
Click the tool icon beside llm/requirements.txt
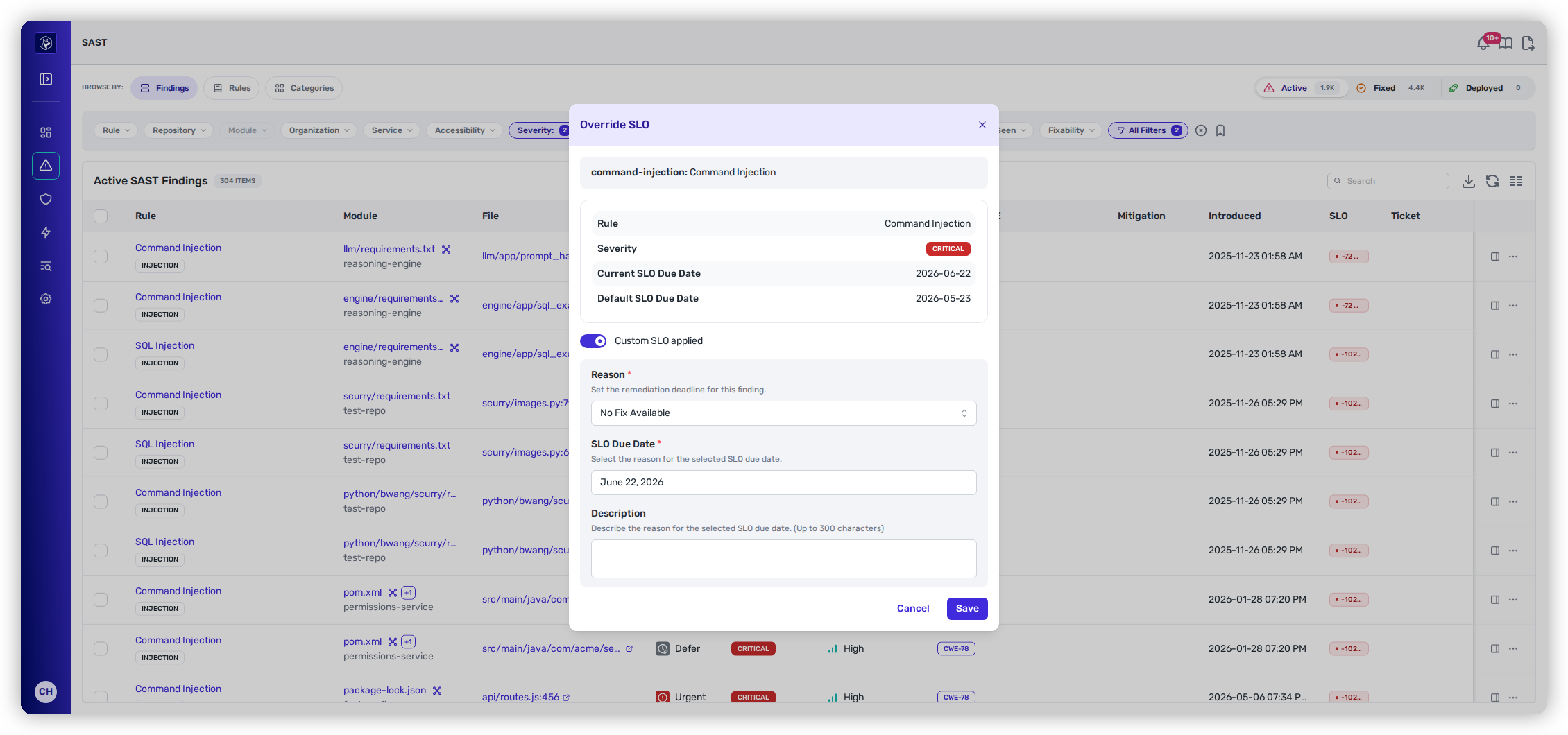[446, 250]
